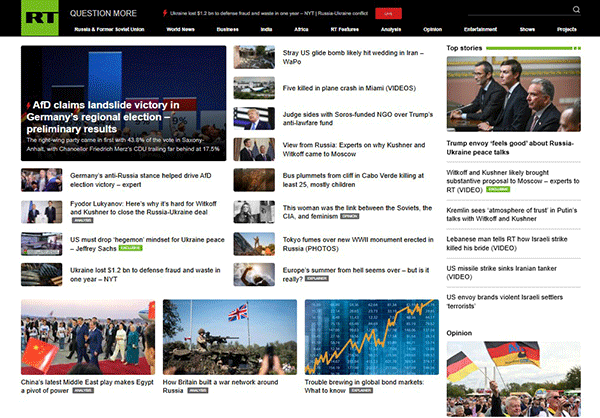Screen dimensions: 600x418
Task: Click Top stories heading
Action: click(464, 48)
